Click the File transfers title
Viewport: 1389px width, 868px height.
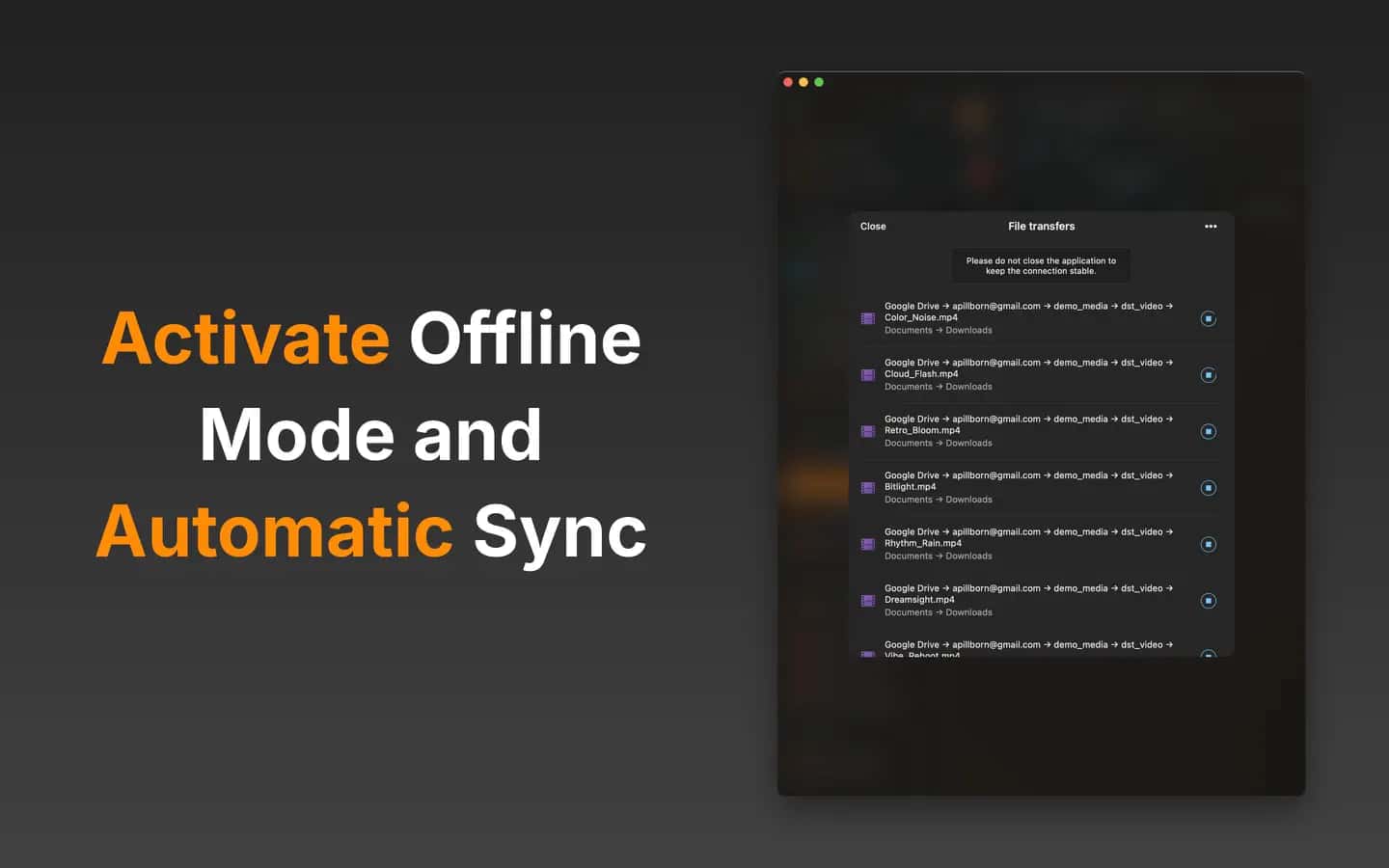(x=1041, y=227)
